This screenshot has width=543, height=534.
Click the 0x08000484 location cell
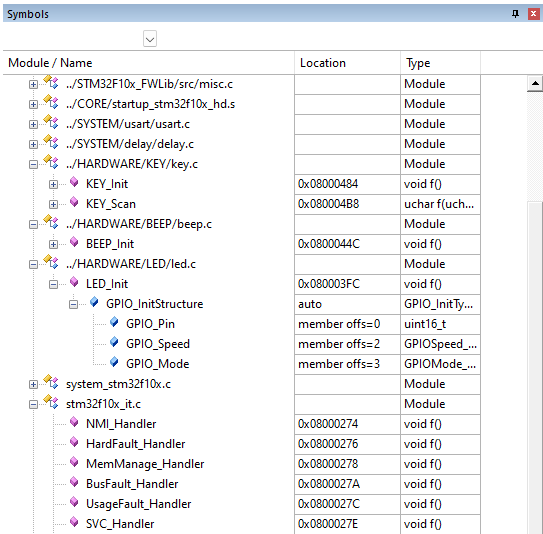point(347,184)
